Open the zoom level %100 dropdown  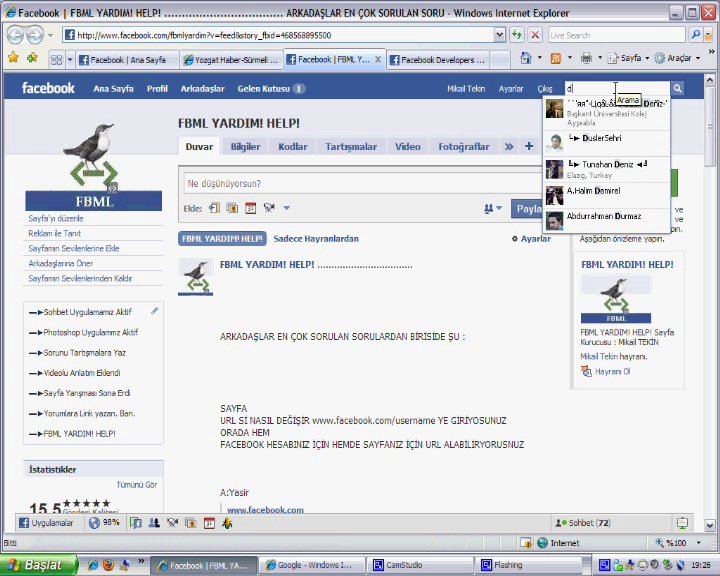tap(698, 543)
